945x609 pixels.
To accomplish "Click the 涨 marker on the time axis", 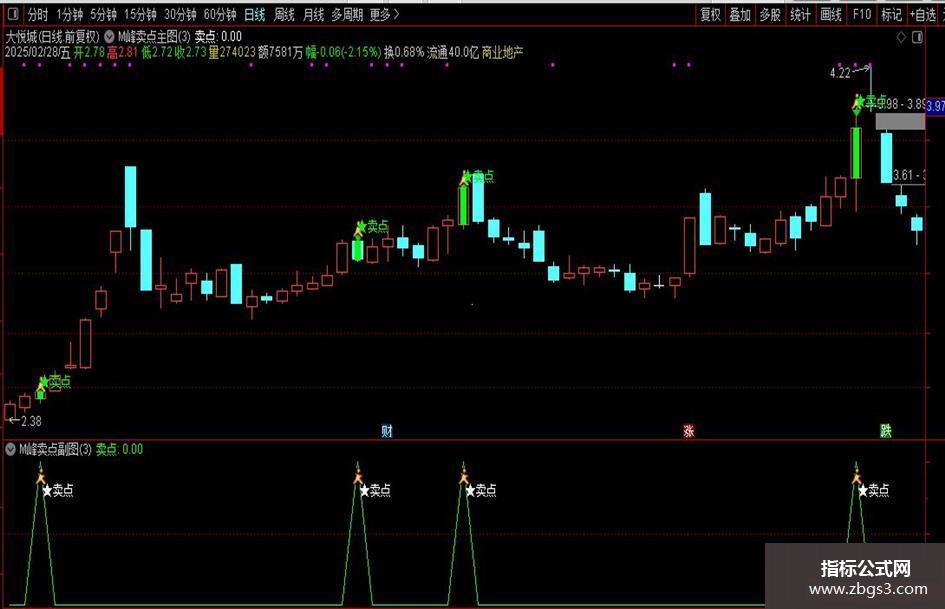I will [x=689, y=431].
